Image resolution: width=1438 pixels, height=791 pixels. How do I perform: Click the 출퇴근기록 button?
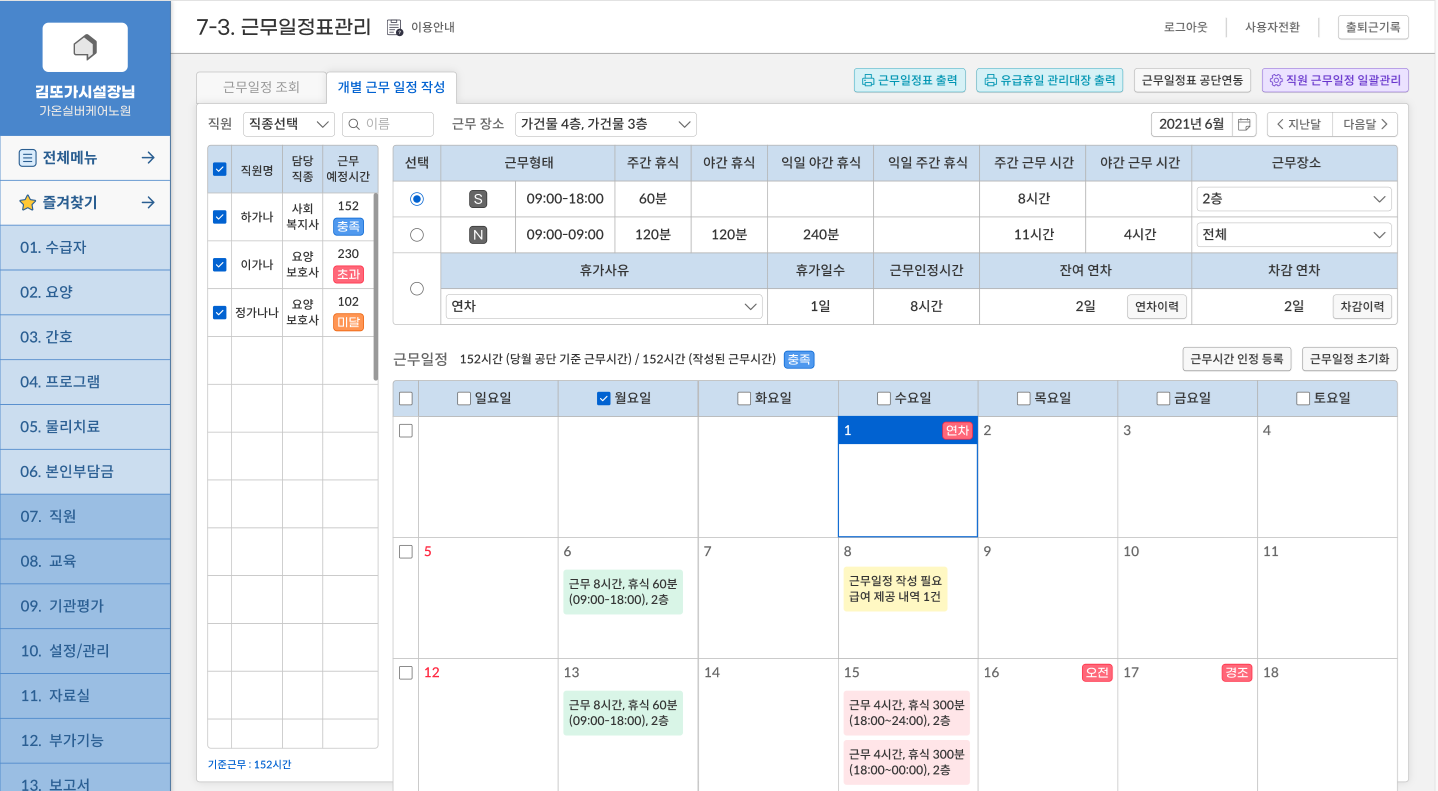click(x=1373, y=27)
